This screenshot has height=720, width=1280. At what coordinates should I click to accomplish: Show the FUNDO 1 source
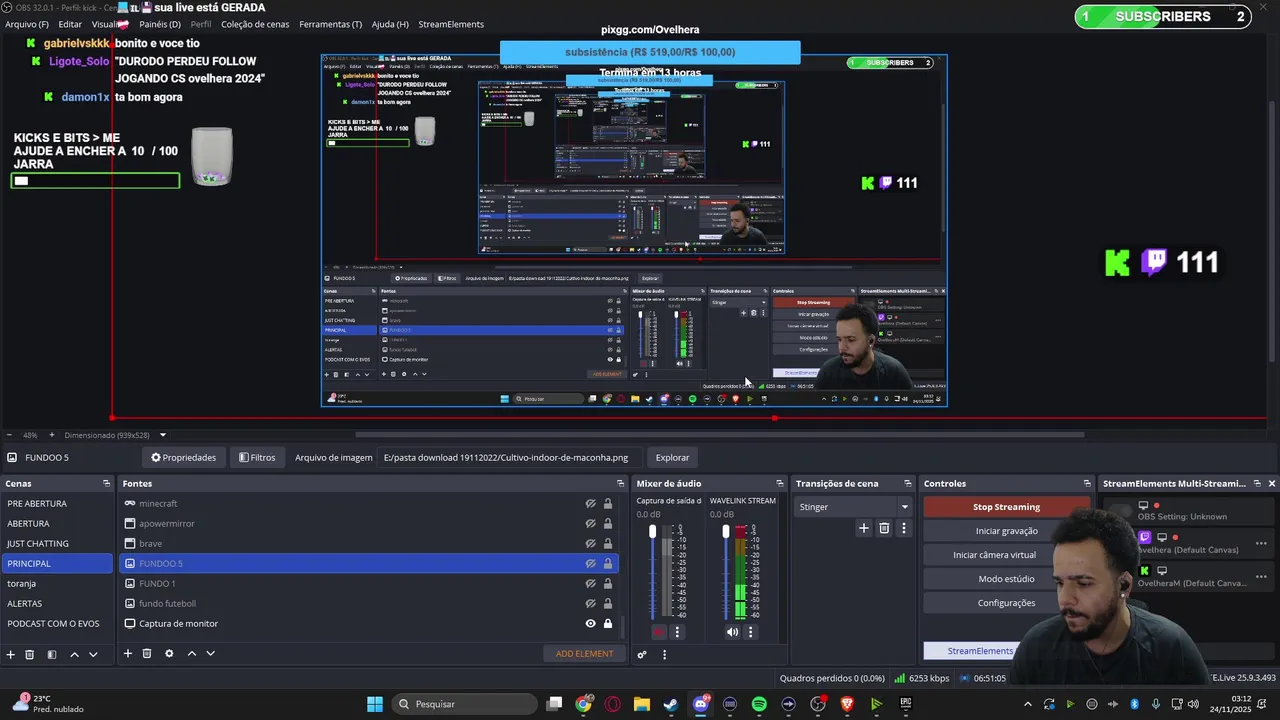point(590,584)
